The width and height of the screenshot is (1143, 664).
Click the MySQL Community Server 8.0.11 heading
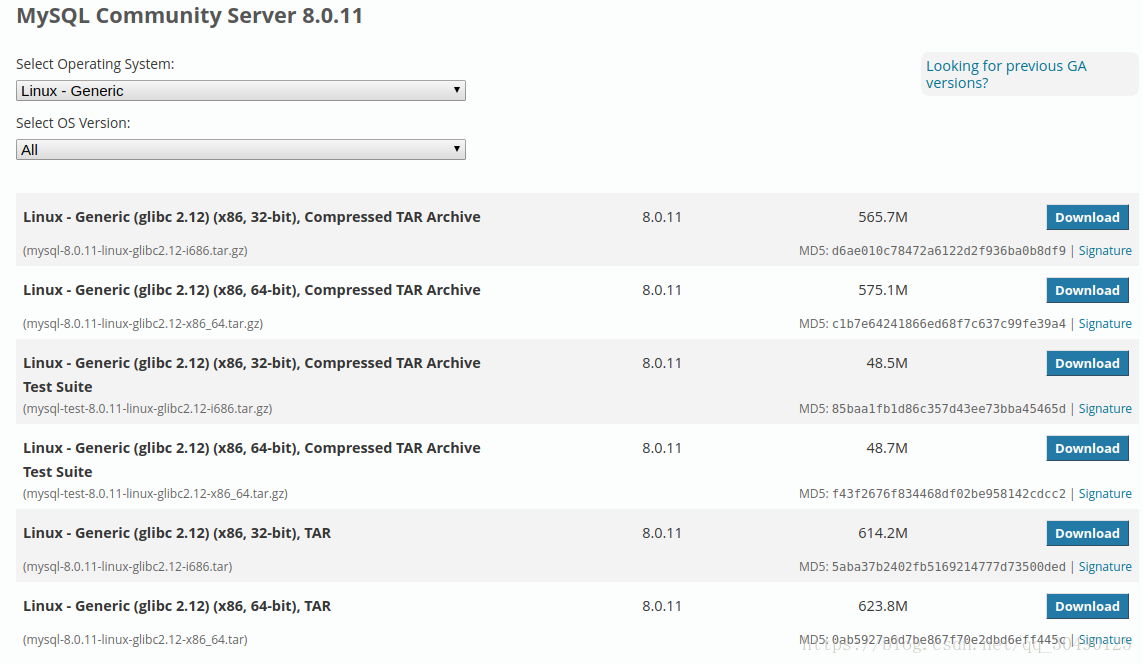[x=190, y=16]
